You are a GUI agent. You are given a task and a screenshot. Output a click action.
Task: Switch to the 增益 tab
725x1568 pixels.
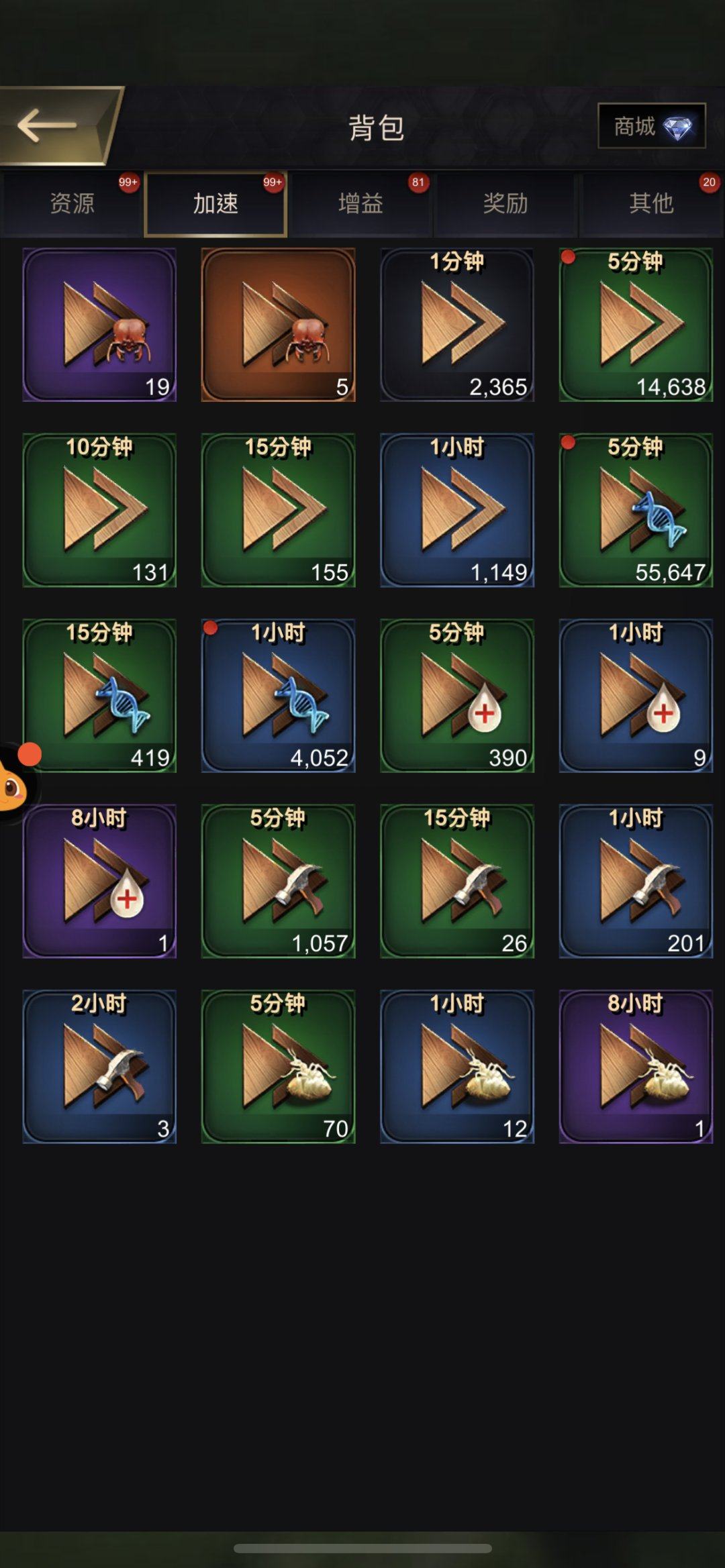click(360, 203)
